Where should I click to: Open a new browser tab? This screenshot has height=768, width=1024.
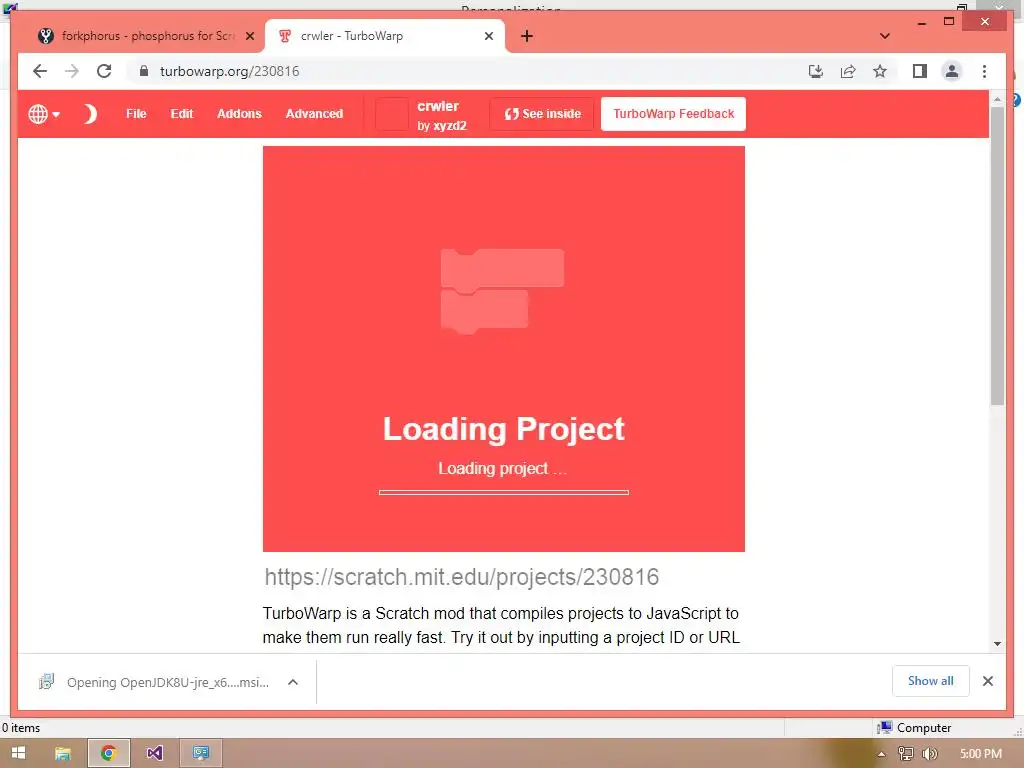(x=527, y=36)
